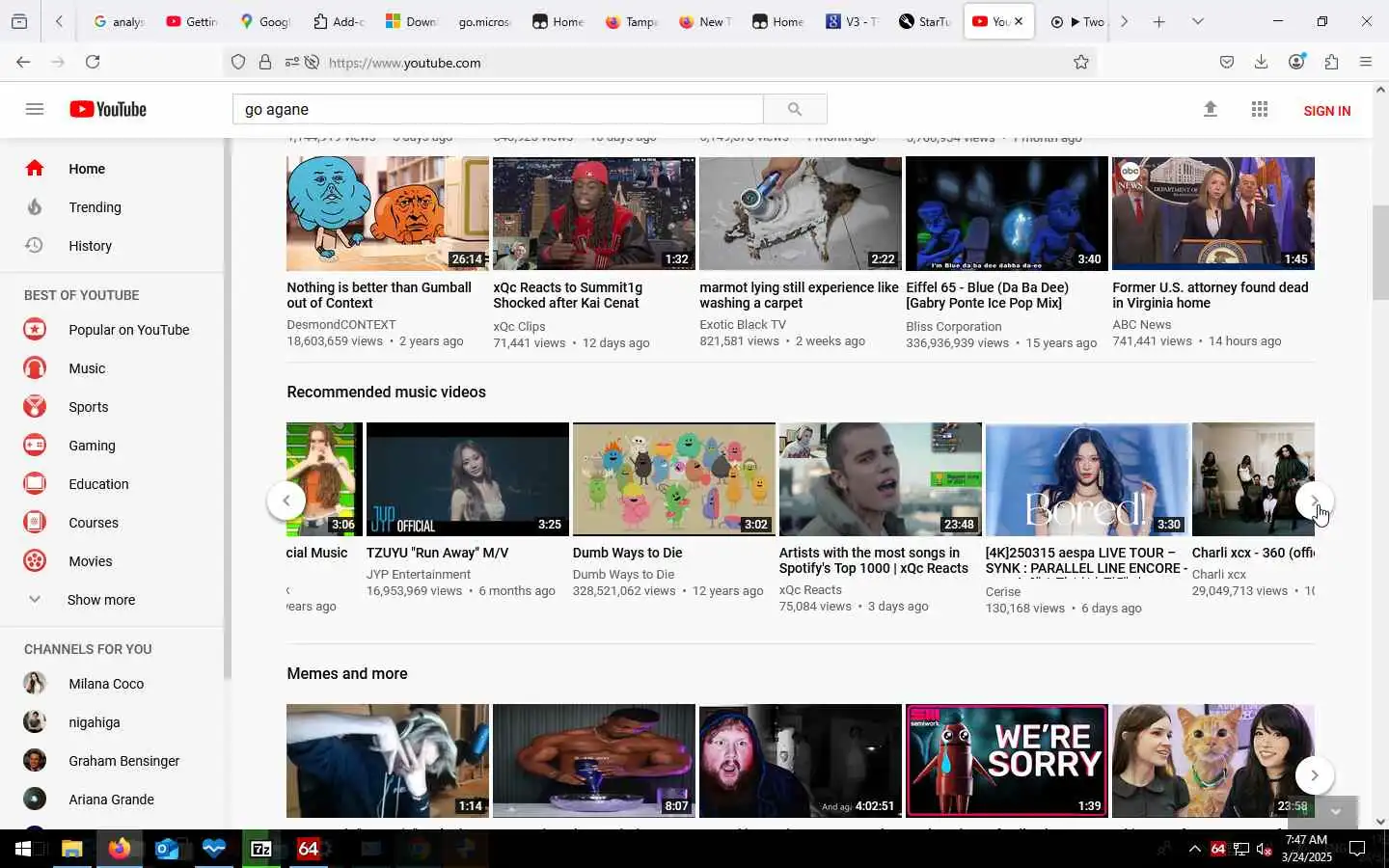Screen dimensions: 1389x868
Task: Open the marmot carpet washing thumbnail
Action: click(x=801, y=213)
